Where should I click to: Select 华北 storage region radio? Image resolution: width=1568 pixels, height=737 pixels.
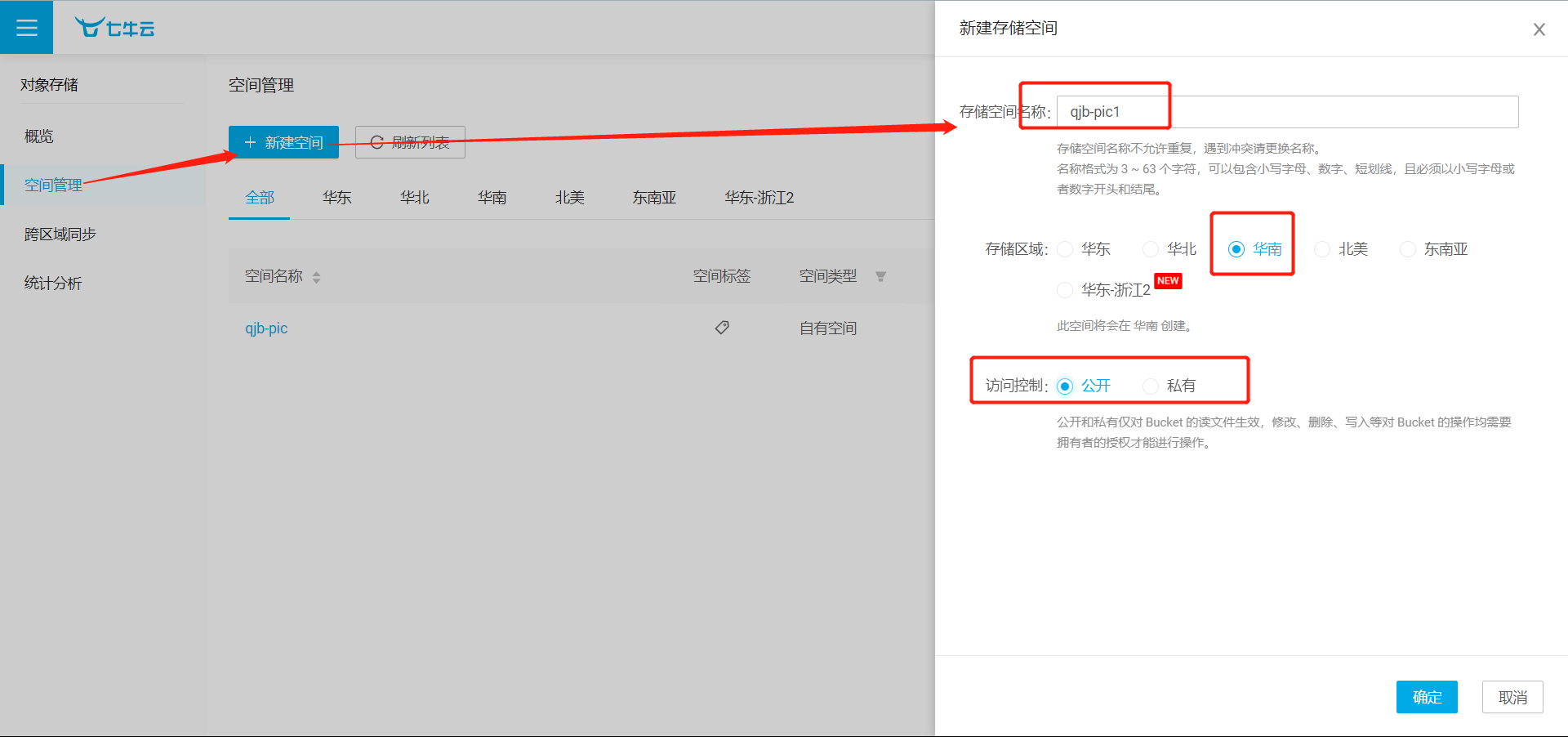click(x=1151, y=249)
